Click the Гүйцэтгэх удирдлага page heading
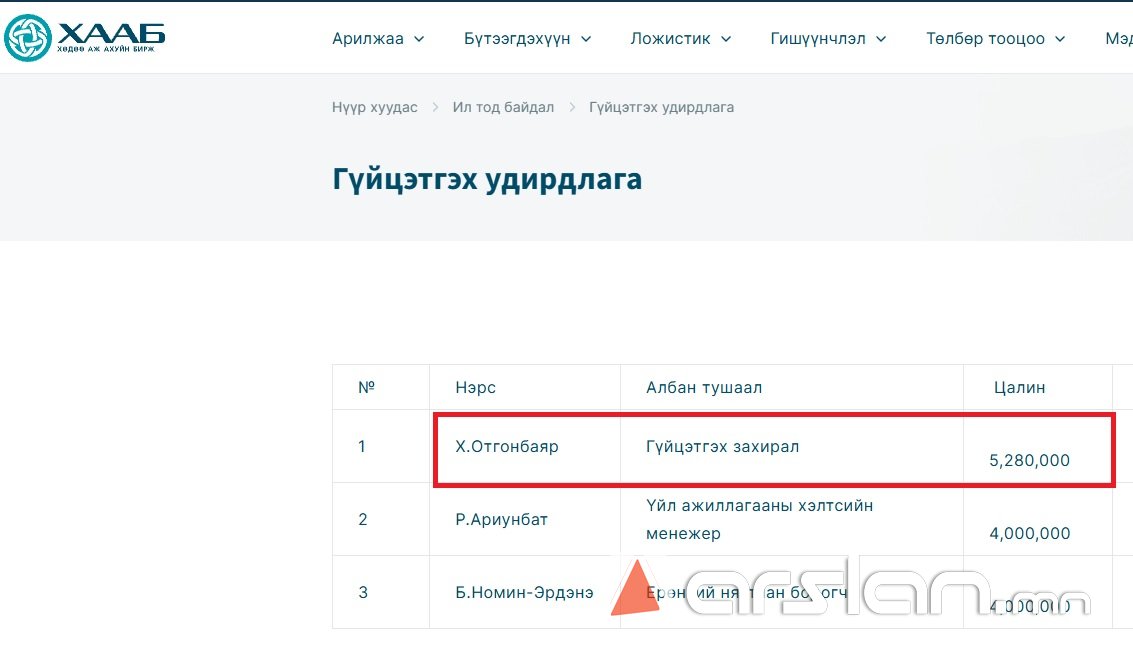Screen dimensions: 1133x659 click(x=487, y=180)
